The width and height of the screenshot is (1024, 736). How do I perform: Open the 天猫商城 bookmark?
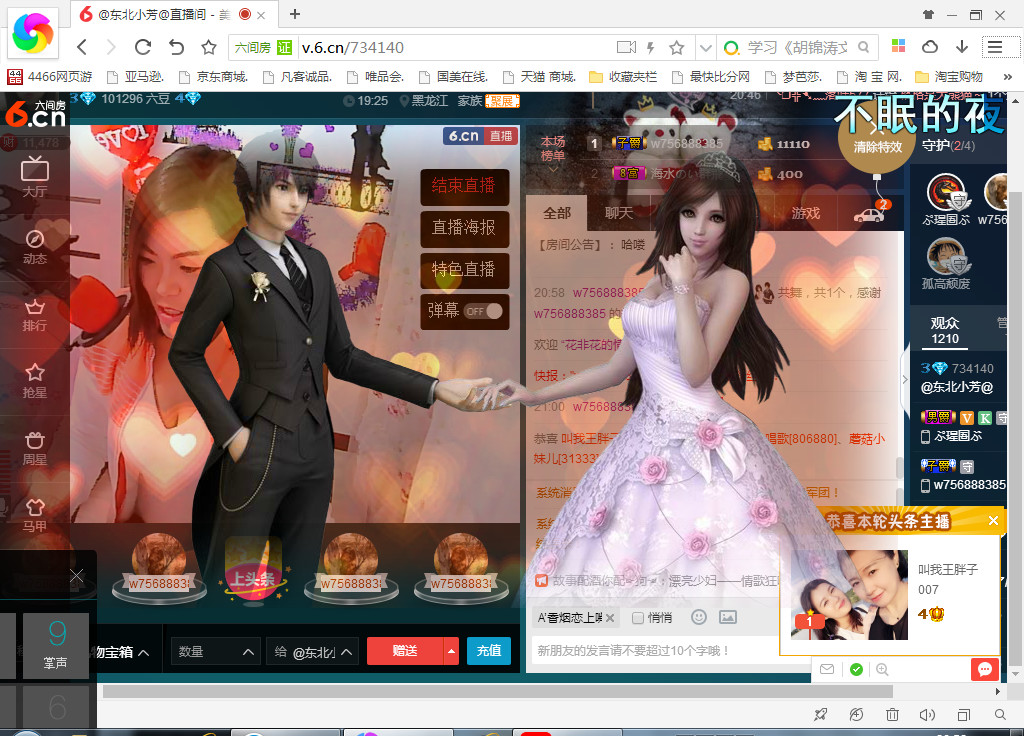(x=539, y=77)
